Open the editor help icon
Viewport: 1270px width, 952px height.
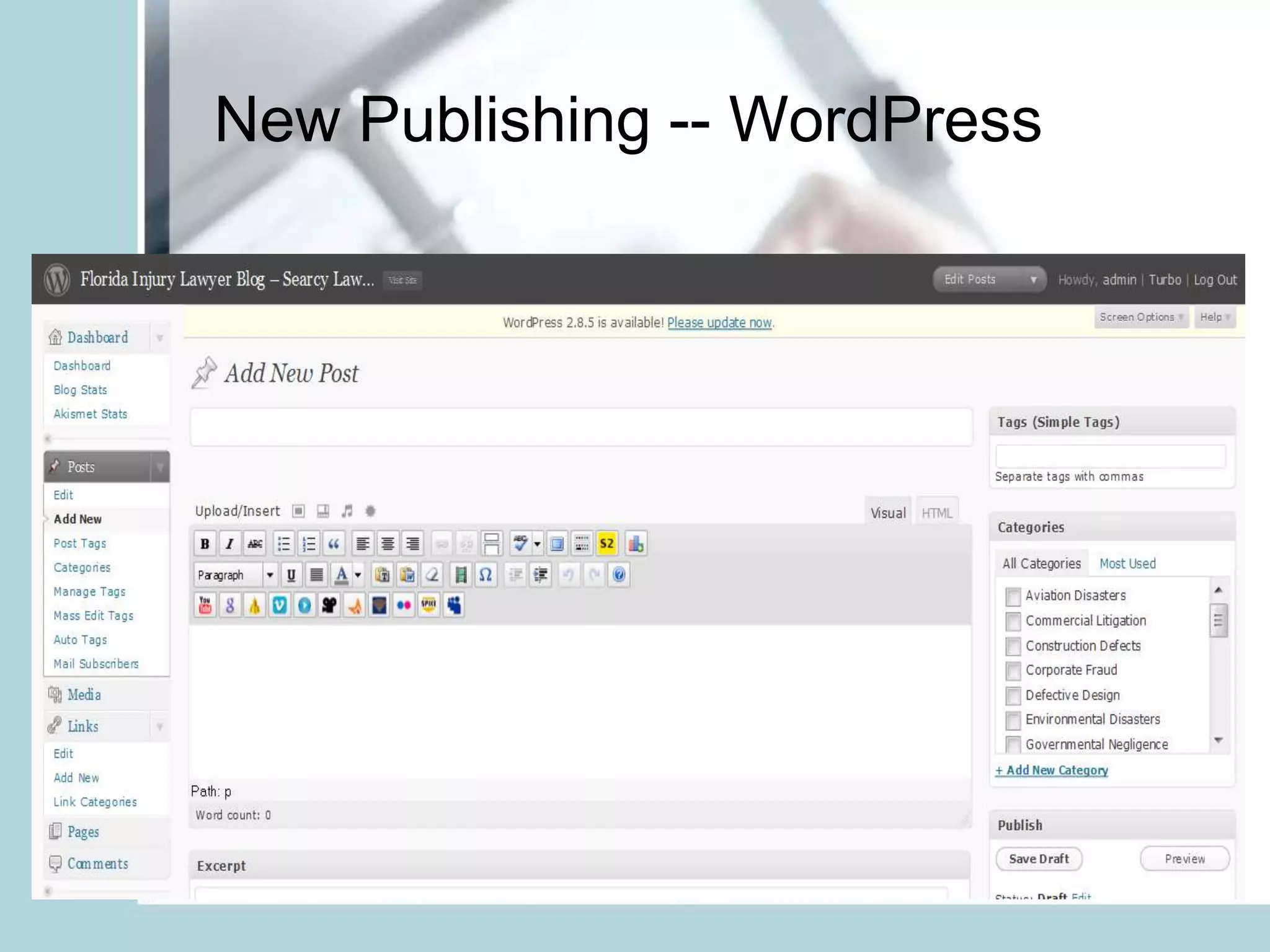pyautogui.click(x=619, y=575)
